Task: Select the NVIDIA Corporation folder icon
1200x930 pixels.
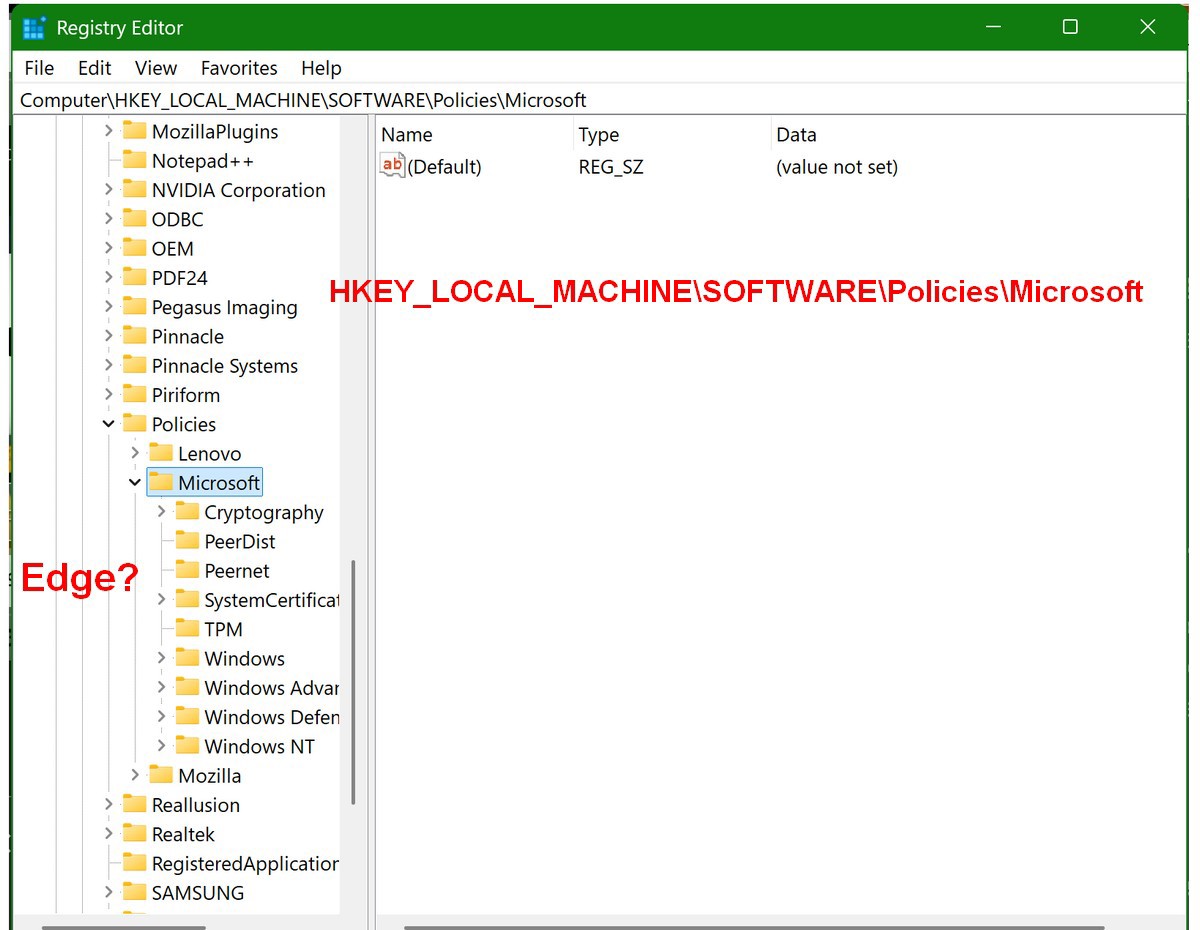Action: tap(134, 190)
